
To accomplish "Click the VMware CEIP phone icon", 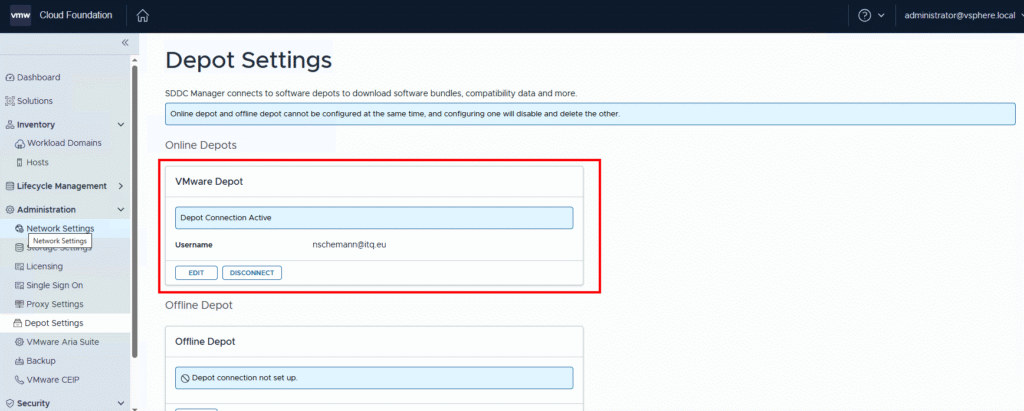I will (19, 380).
